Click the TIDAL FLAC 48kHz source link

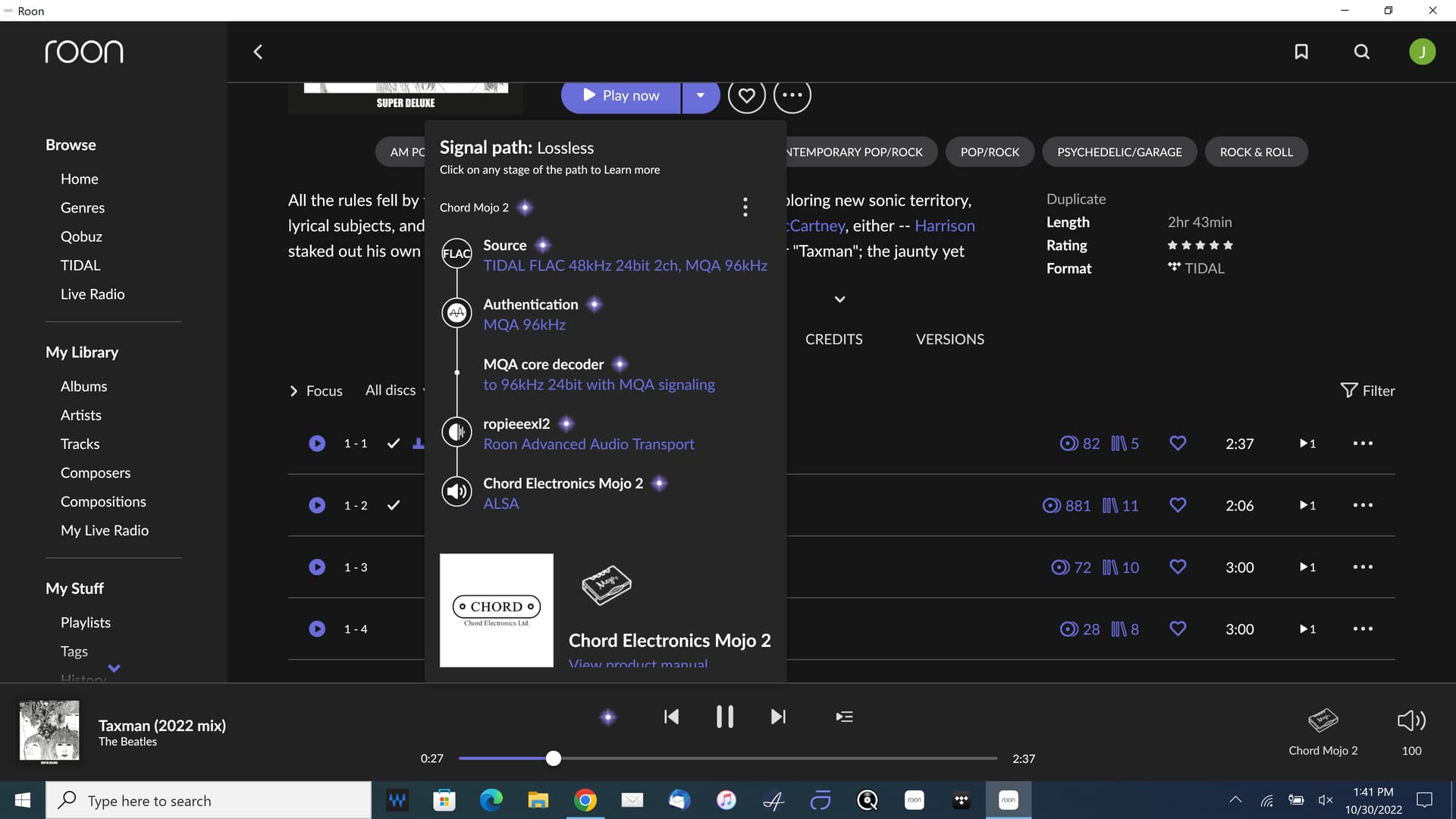626,265
